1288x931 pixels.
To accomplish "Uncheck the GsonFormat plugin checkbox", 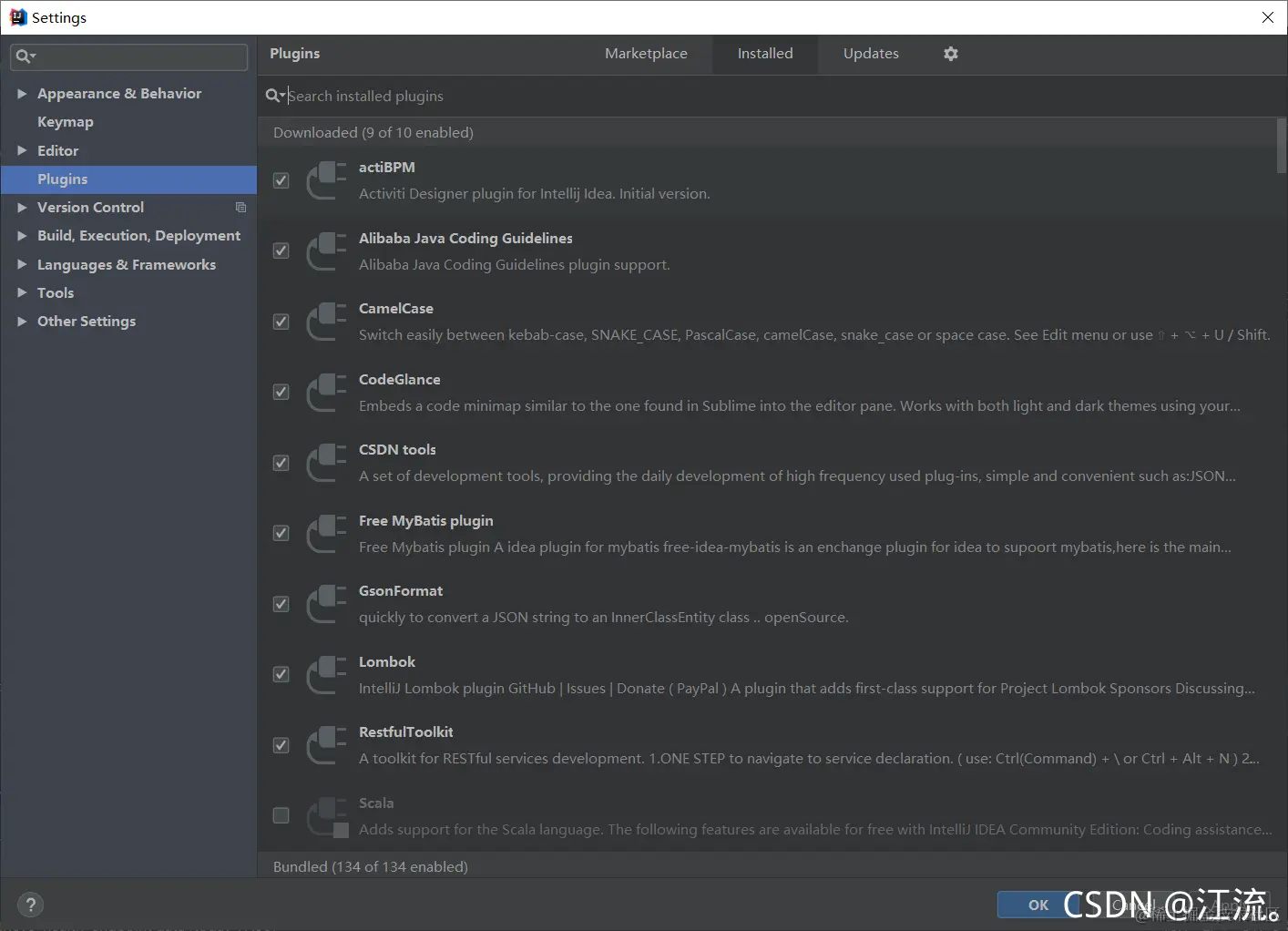I will pos(281,604).
